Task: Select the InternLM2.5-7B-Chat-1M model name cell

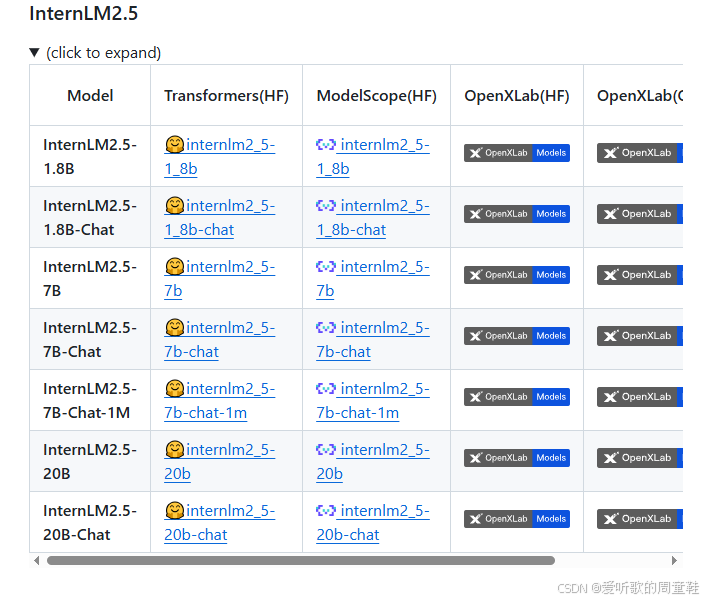Action: [x=90, y=400]
